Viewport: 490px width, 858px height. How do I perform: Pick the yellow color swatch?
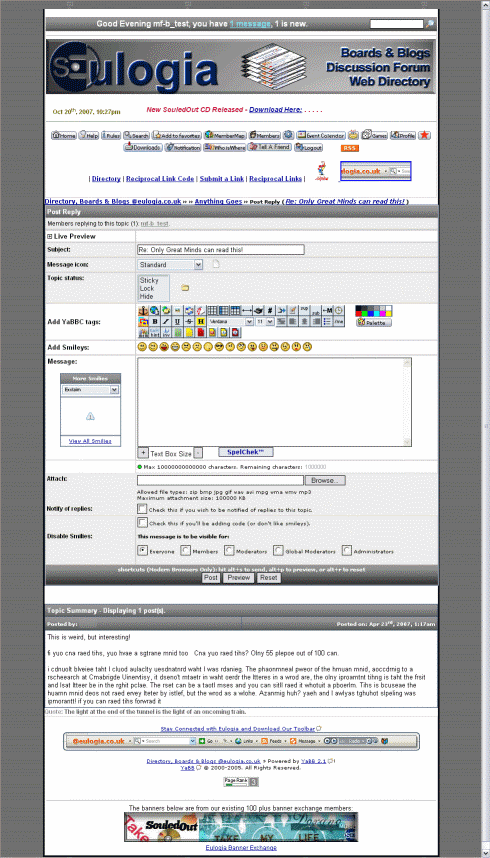click(x=388, y=314)
